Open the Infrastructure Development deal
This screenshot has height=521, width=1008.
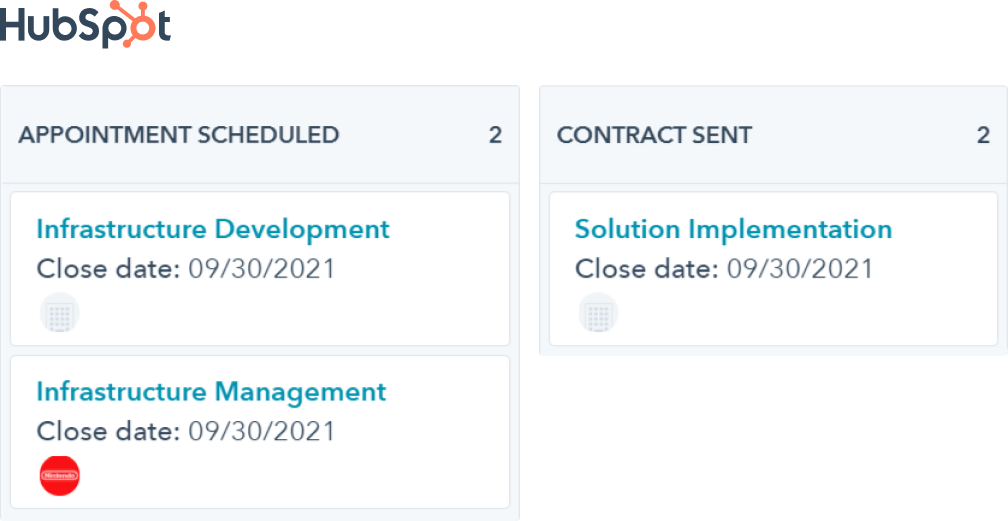coord(213,229)
